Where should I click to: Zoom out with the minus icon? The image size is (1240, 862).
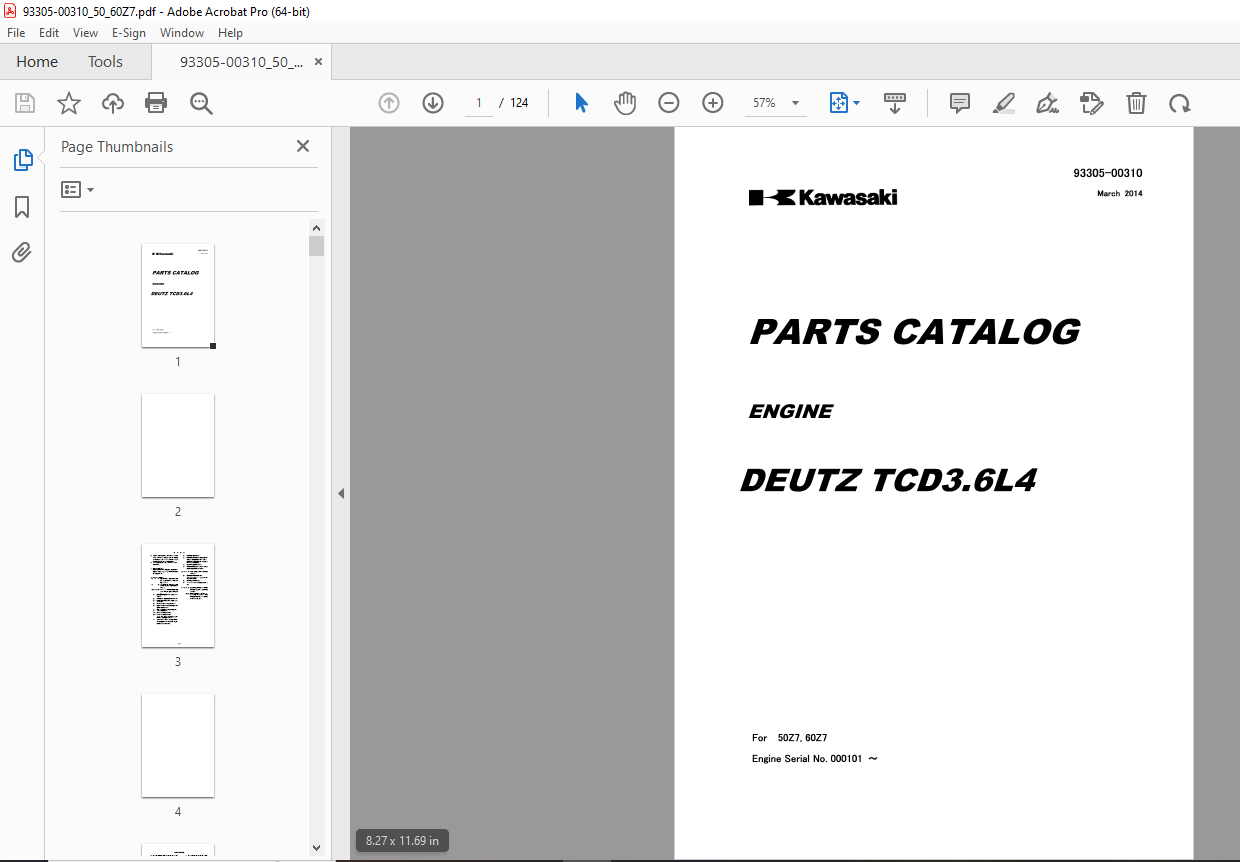click(x=669, y=103)
